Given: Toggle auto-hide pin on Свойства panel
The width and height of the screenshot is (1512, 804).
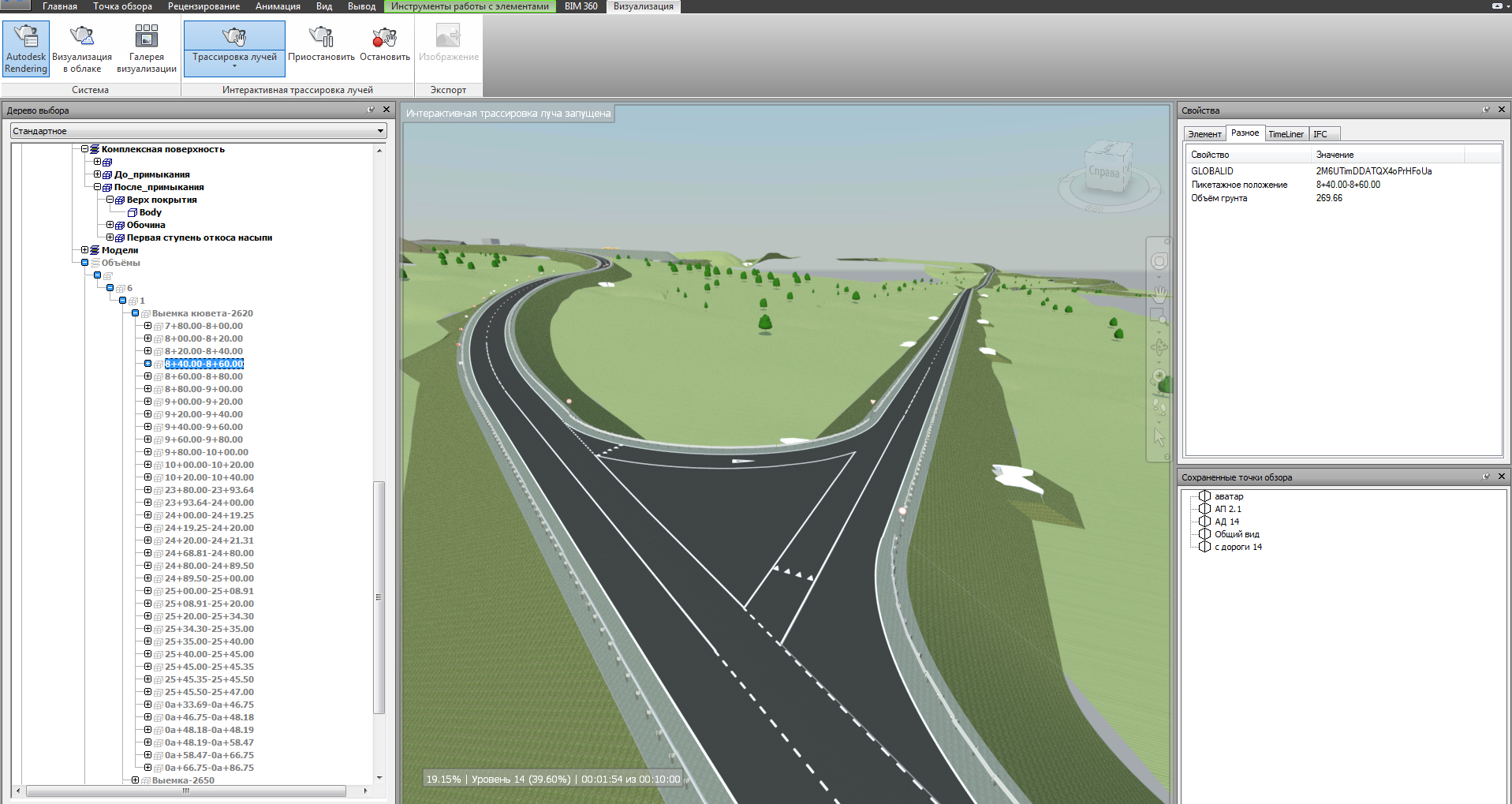Looking at the screenshot, I should [1486, 110].
